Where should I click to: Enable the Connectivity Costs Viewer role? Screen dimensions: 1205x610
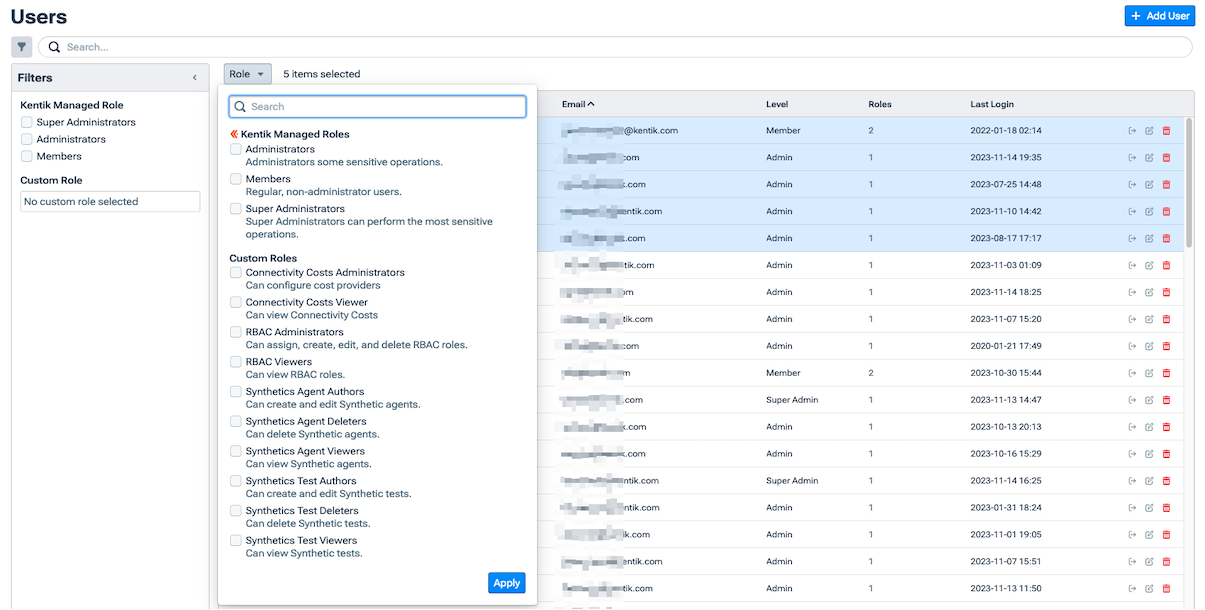coord(236,302)
